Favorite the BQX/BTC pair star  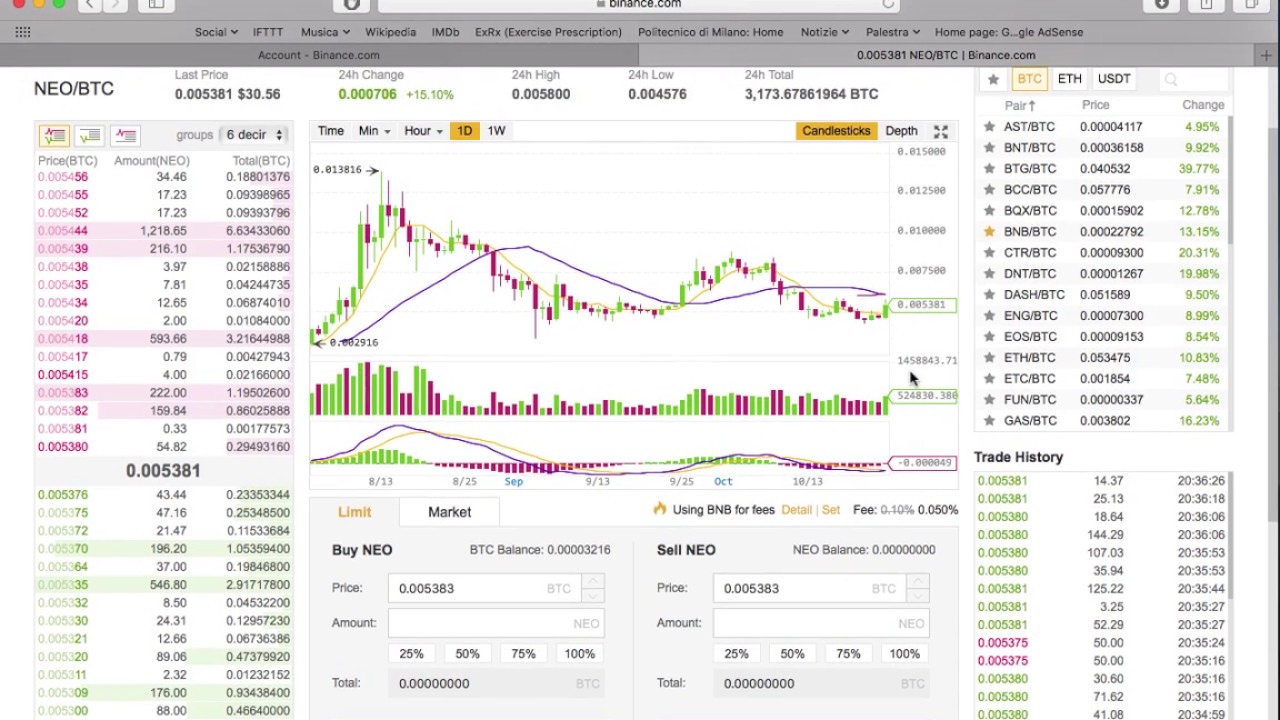coord(989,211)
